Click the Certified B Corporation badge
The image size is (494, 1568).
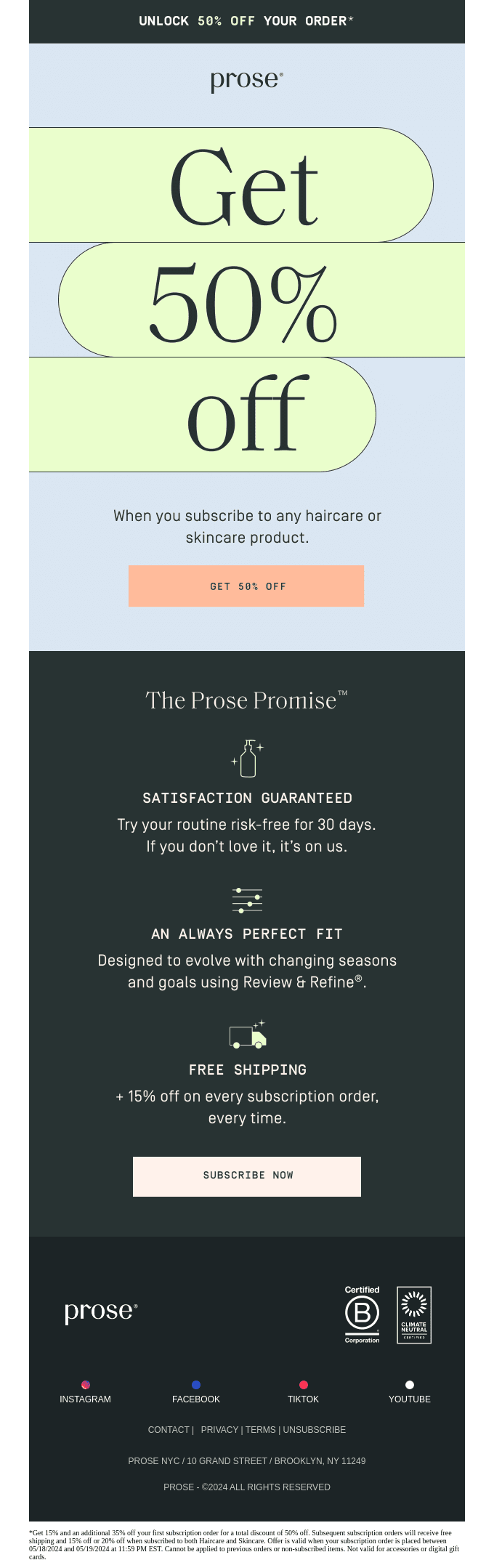click(x=362, y=1315)
